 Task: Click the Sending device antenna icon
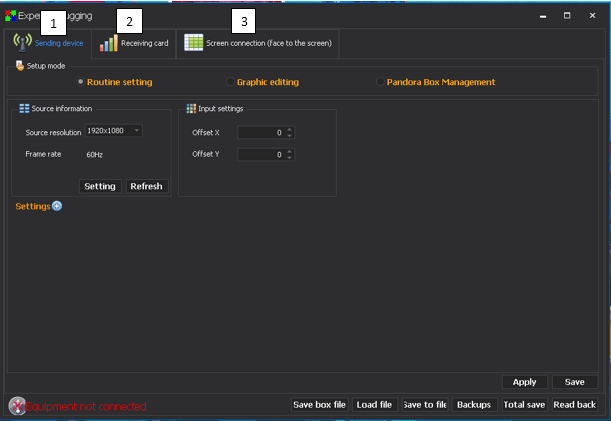click(22, 43)
